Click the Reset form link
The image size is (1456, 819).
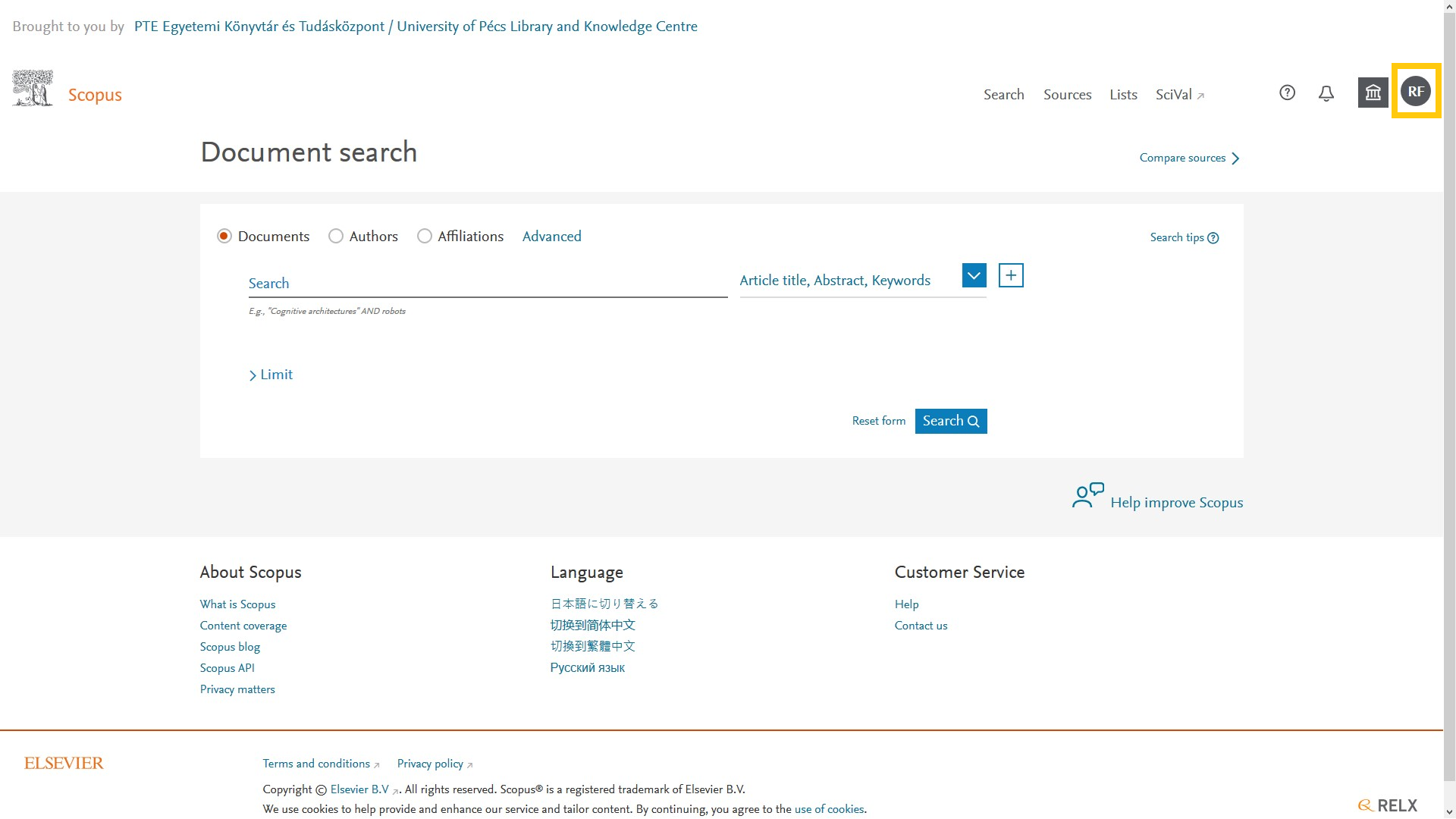pyautogui.click(x=878, y=421)
